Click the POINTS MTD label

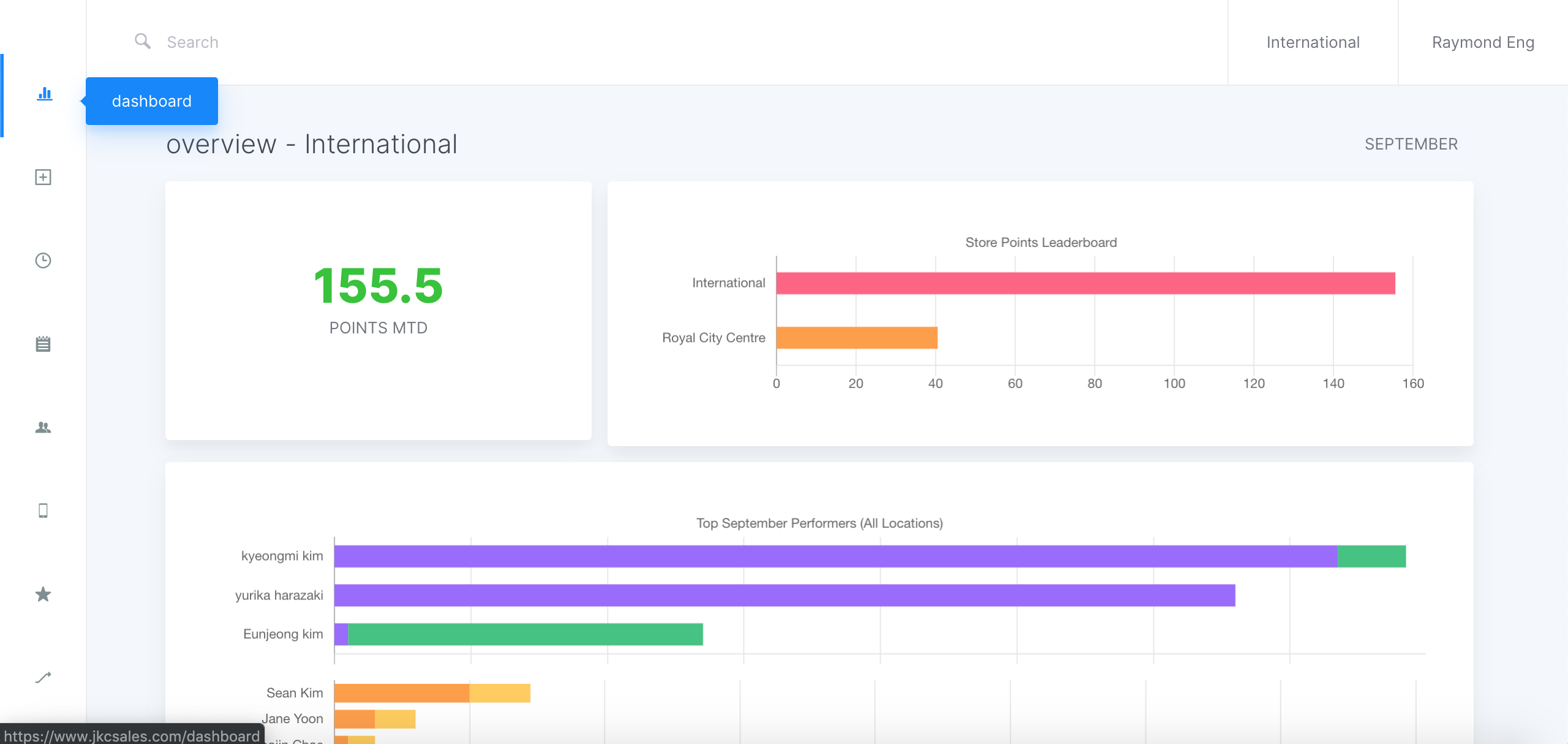tap(378, 328)
